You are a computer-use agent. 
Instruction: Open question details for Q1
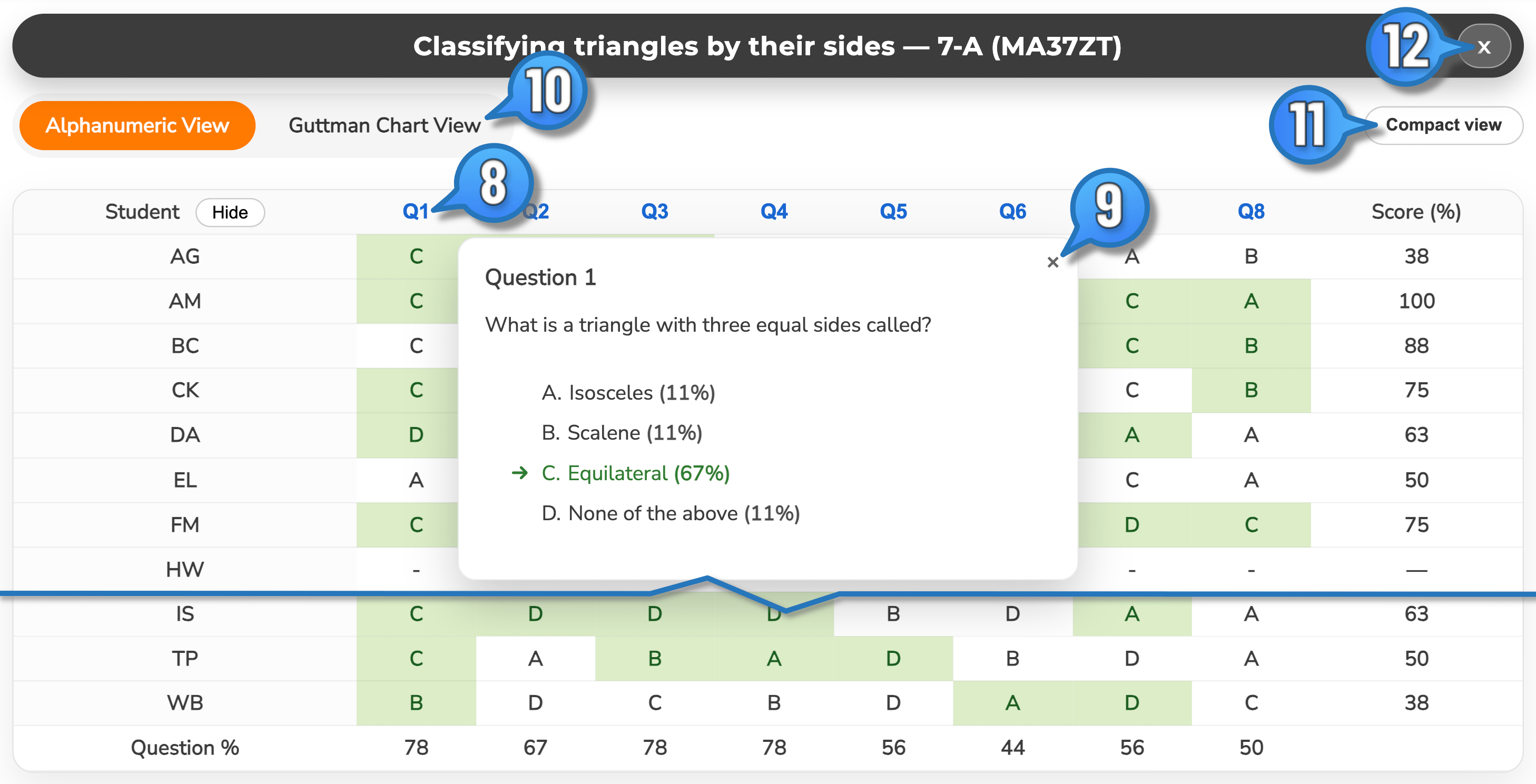pyautogui.click(x=416, y=211)
